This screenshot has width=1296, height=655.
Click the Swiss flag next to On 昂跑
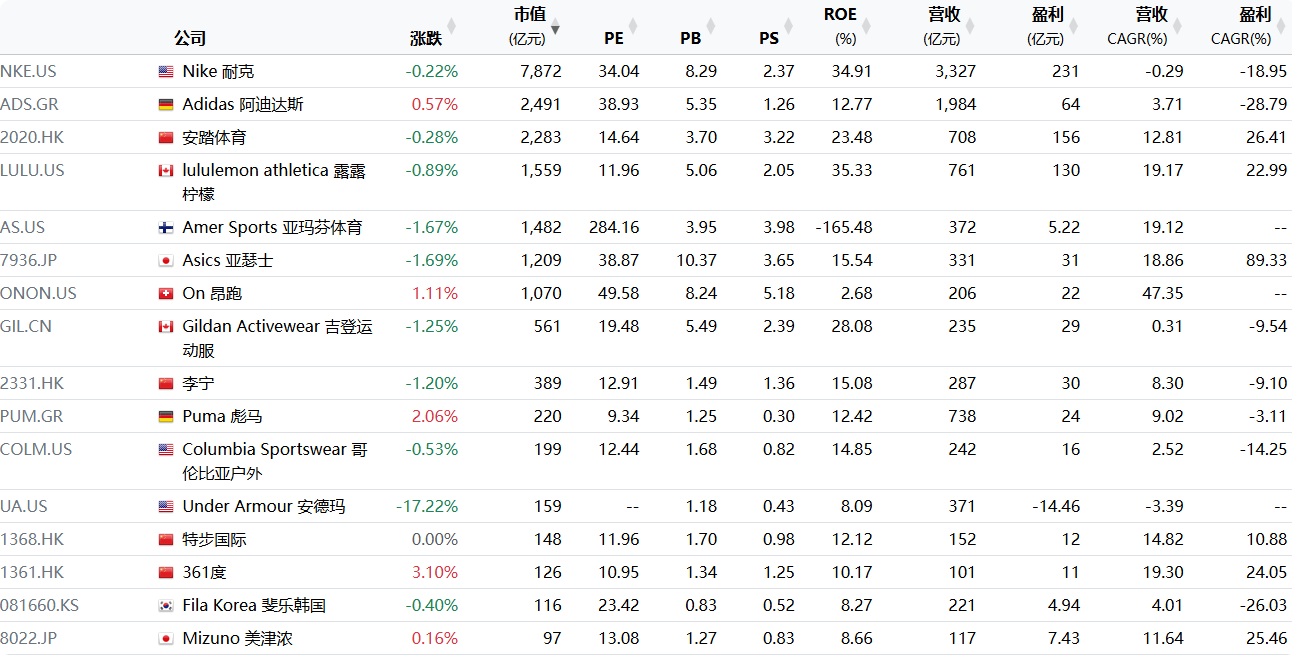click(166, 294)
